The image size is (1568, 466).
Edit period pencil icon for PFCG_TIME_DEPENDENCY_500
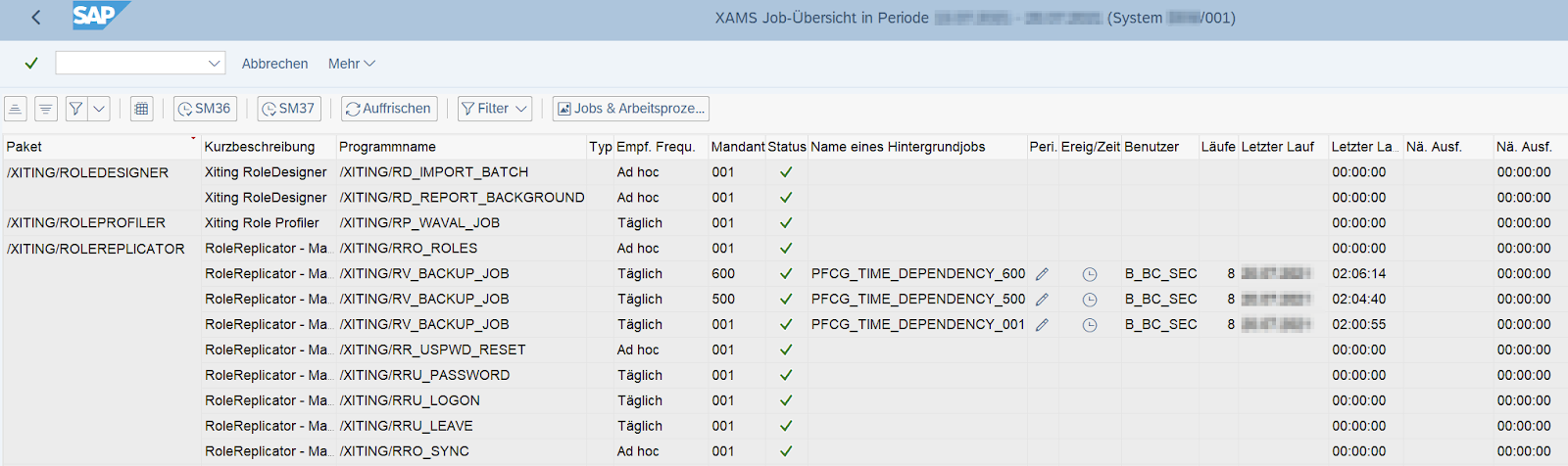pos(1042,300)
